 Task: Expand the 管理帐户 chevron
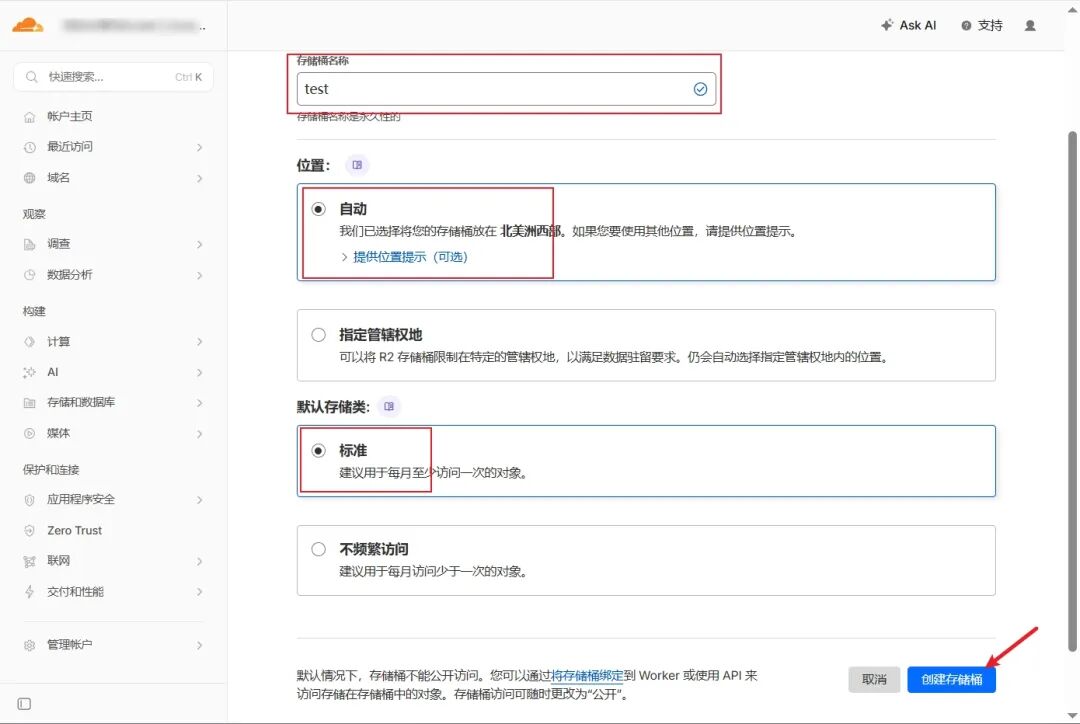[199, 645]
